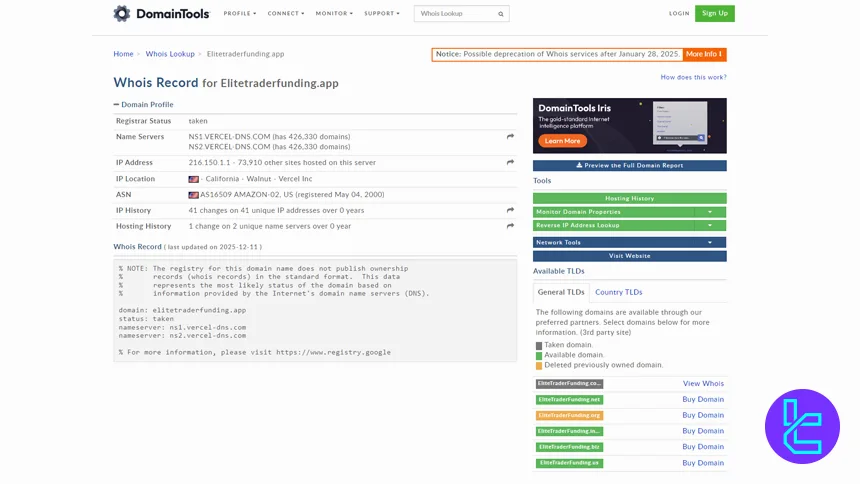Open the Network Tools dropdown arrow
Screen dimensions: 860x484
[710, 242]
